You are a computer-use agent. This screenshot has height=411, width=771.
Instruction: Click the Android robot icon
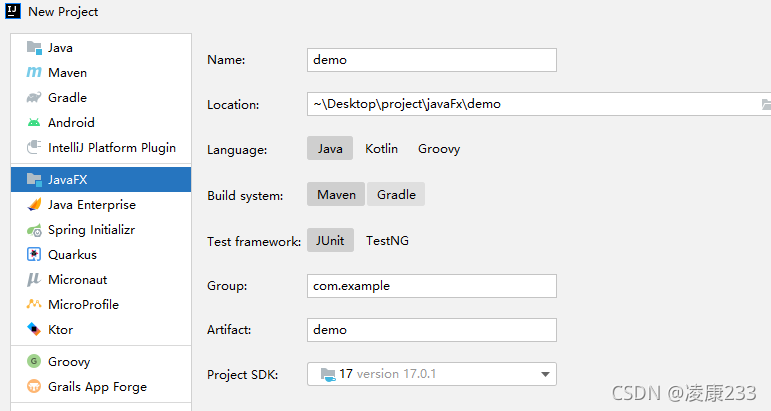coord(34,122)
